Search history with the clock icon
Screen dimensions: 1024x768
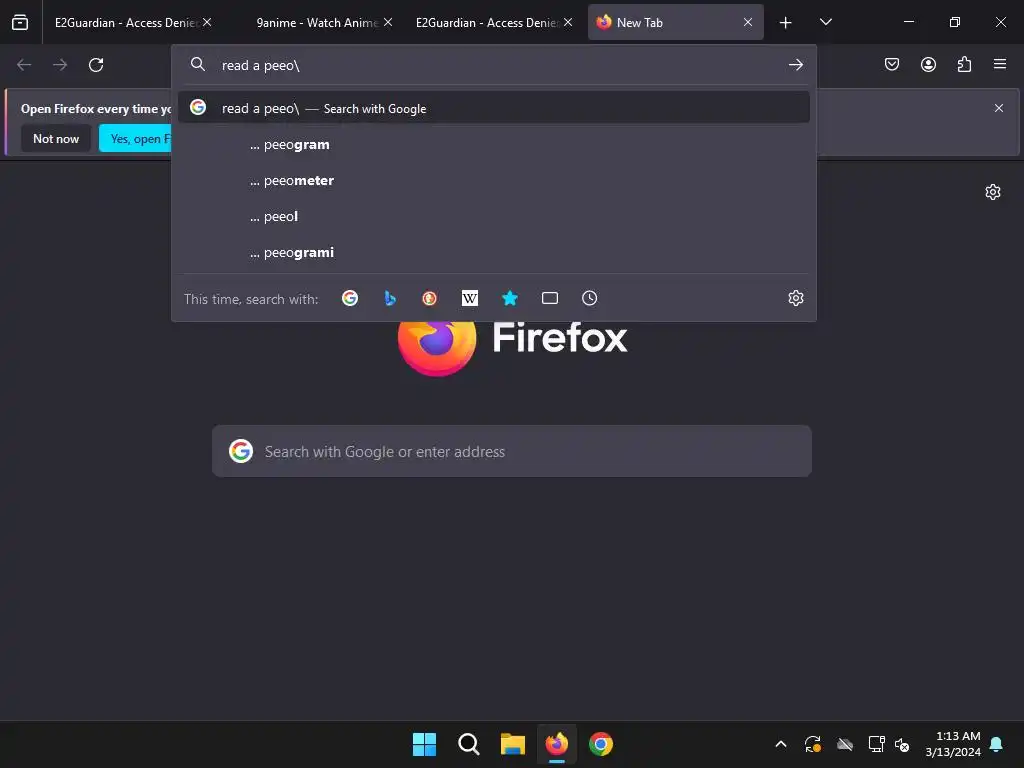pos(590,298)
